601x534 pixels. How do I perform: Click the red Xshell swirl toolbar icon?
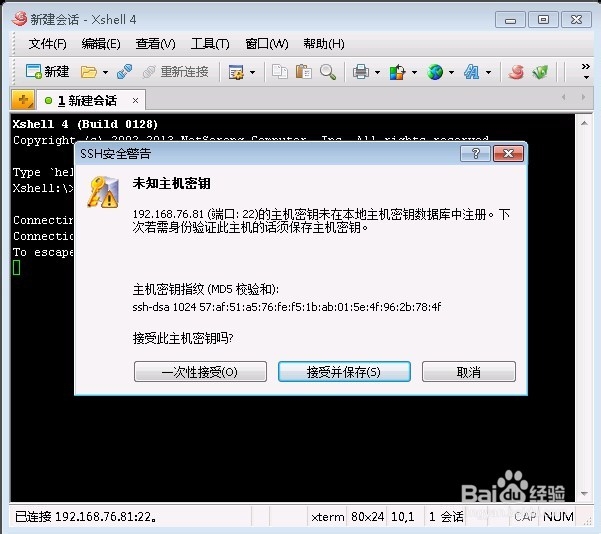[516, 72]
